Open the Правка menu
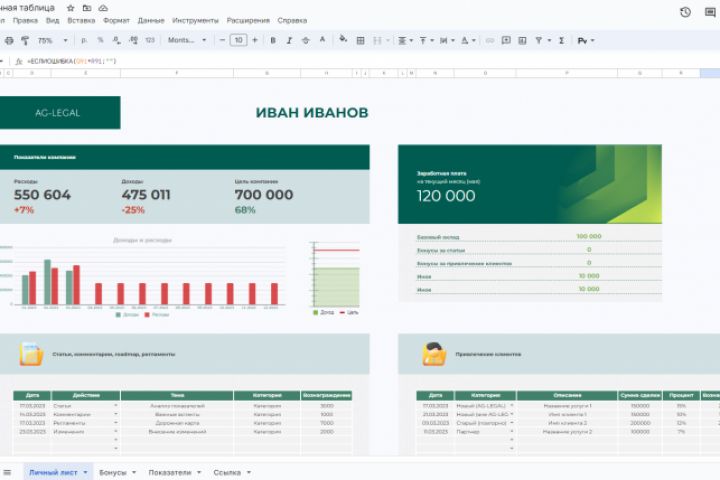This screenshot has width=720, height=480. [x=25, y=21]
